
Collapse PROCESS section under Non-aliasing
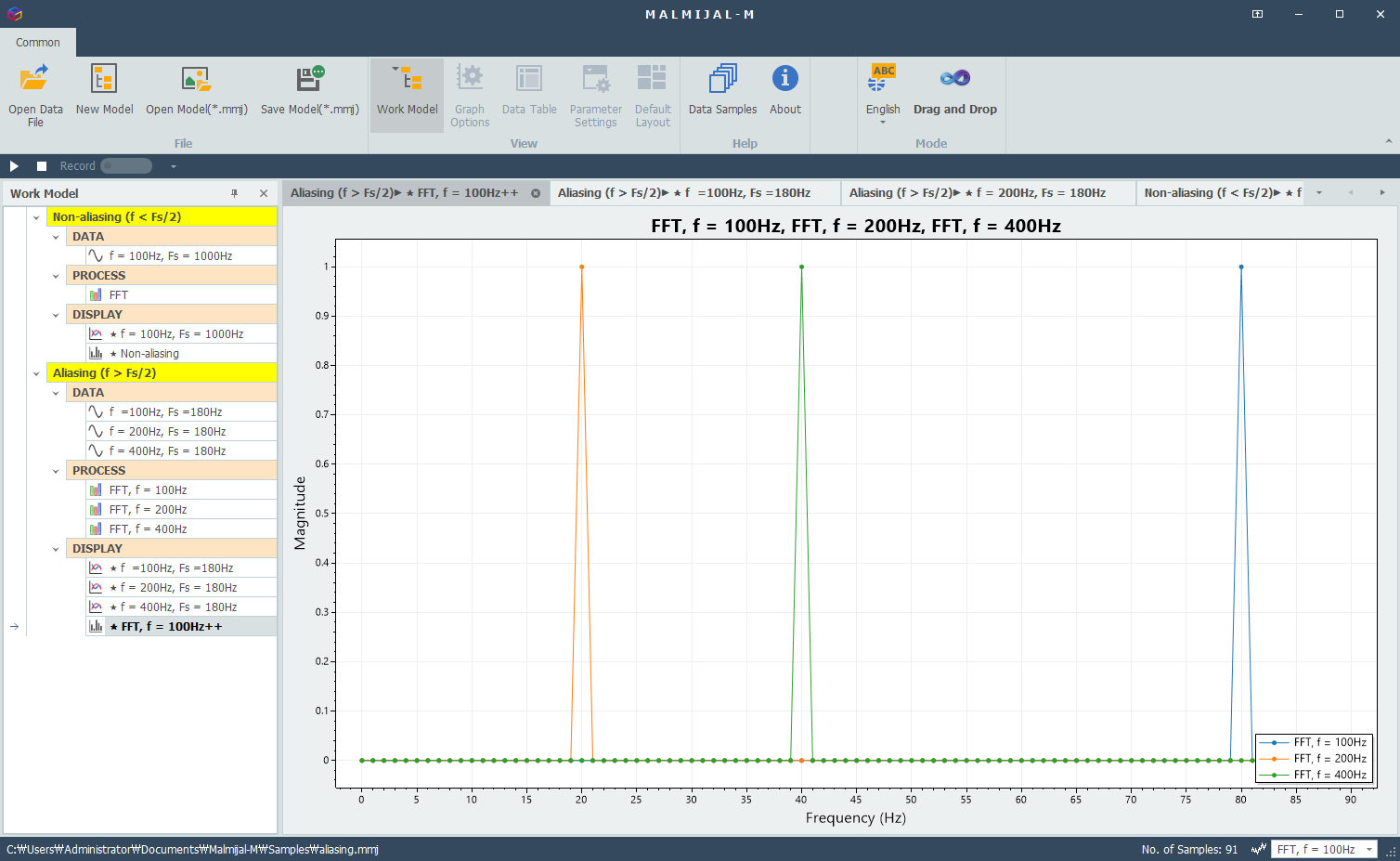coord(56,276)
